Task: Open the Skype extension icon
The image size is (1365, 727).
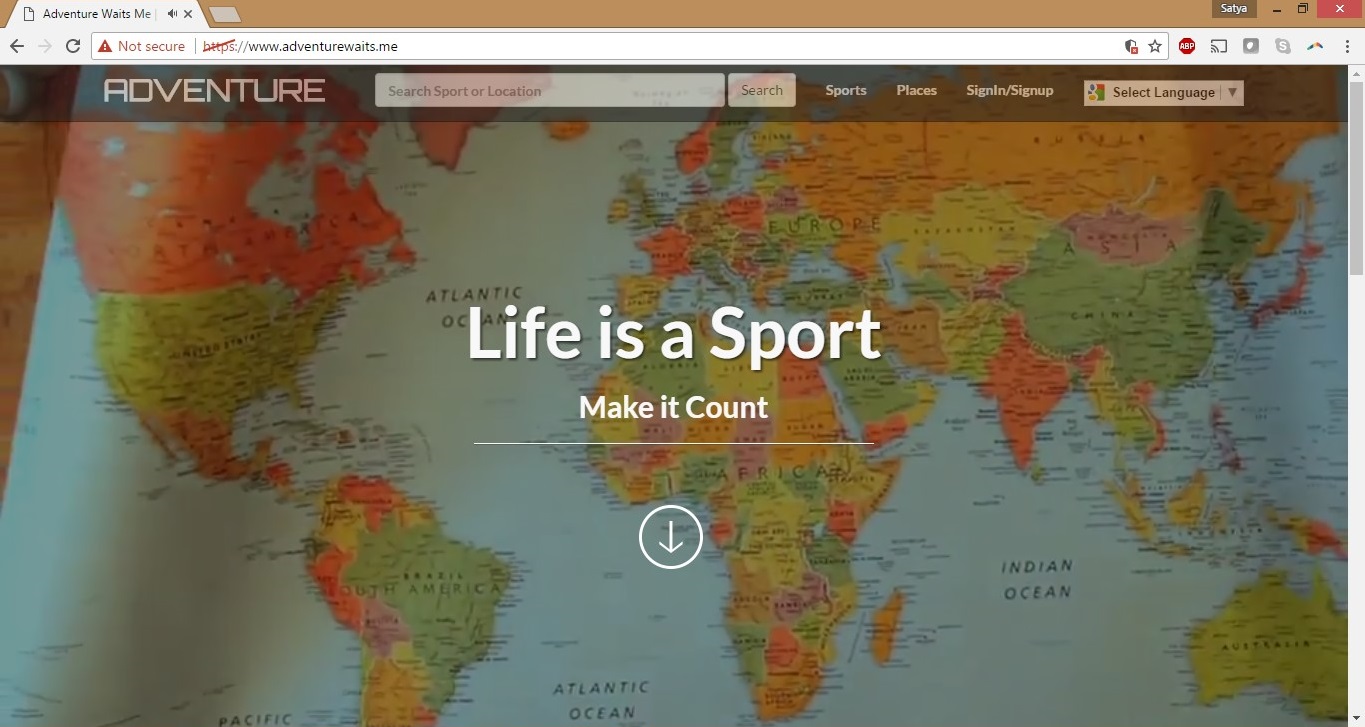Action: pyautogui.click(x=1283, y=46)
